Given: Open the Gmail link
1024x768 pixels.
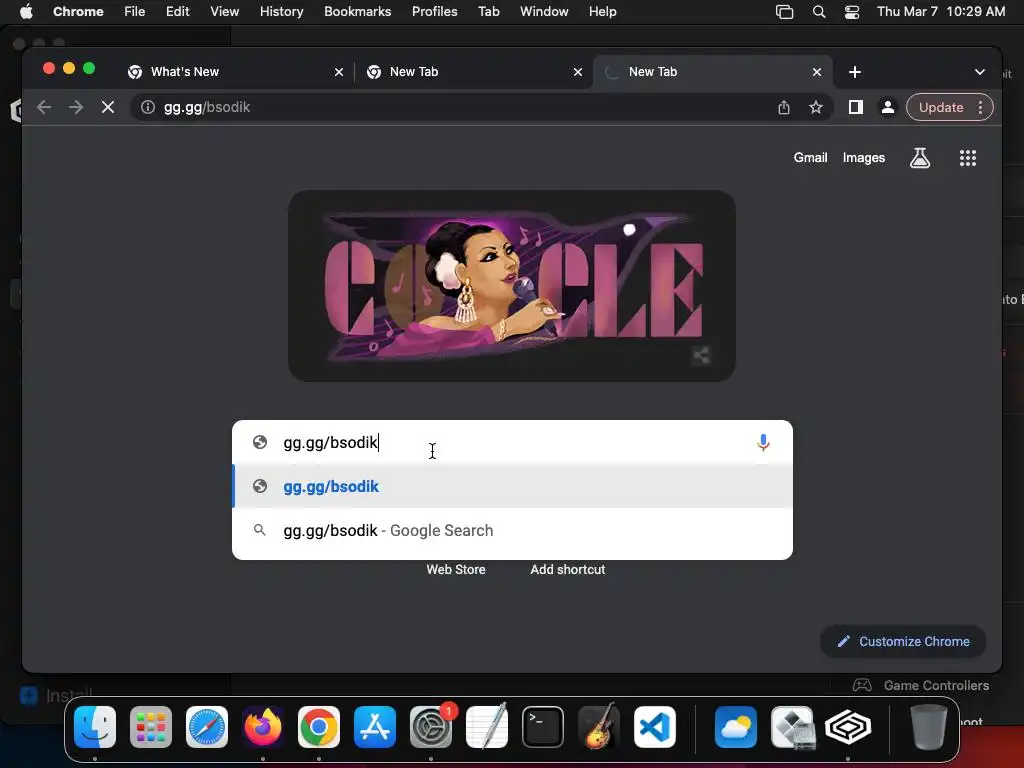Looking at the screenshot, I should [810, 157].
